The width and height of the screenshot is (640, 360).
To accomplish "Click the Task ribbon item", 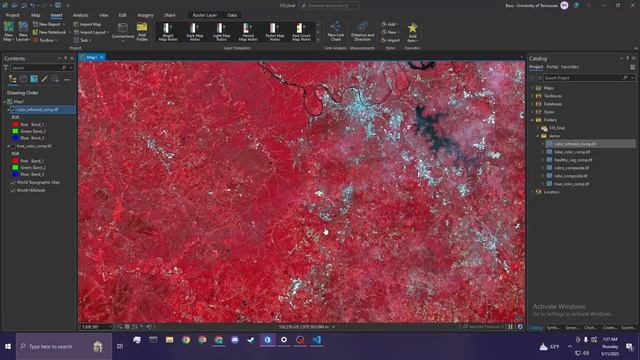I will tap(81, 40).
